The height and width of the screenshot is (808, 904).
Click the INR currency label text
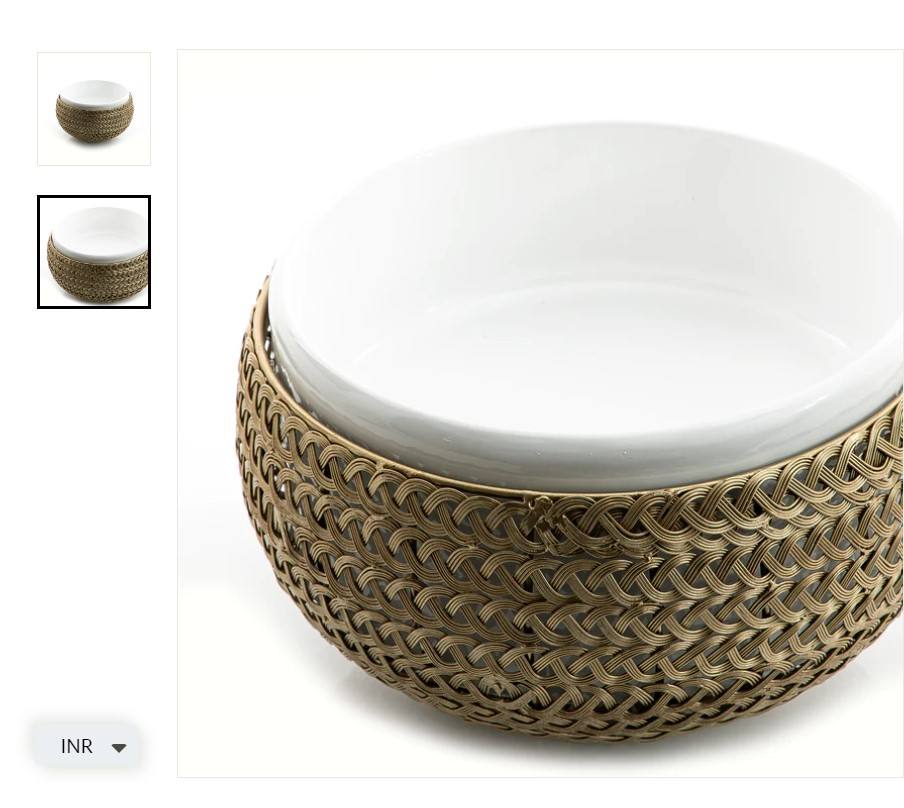(x=76, y=746)
